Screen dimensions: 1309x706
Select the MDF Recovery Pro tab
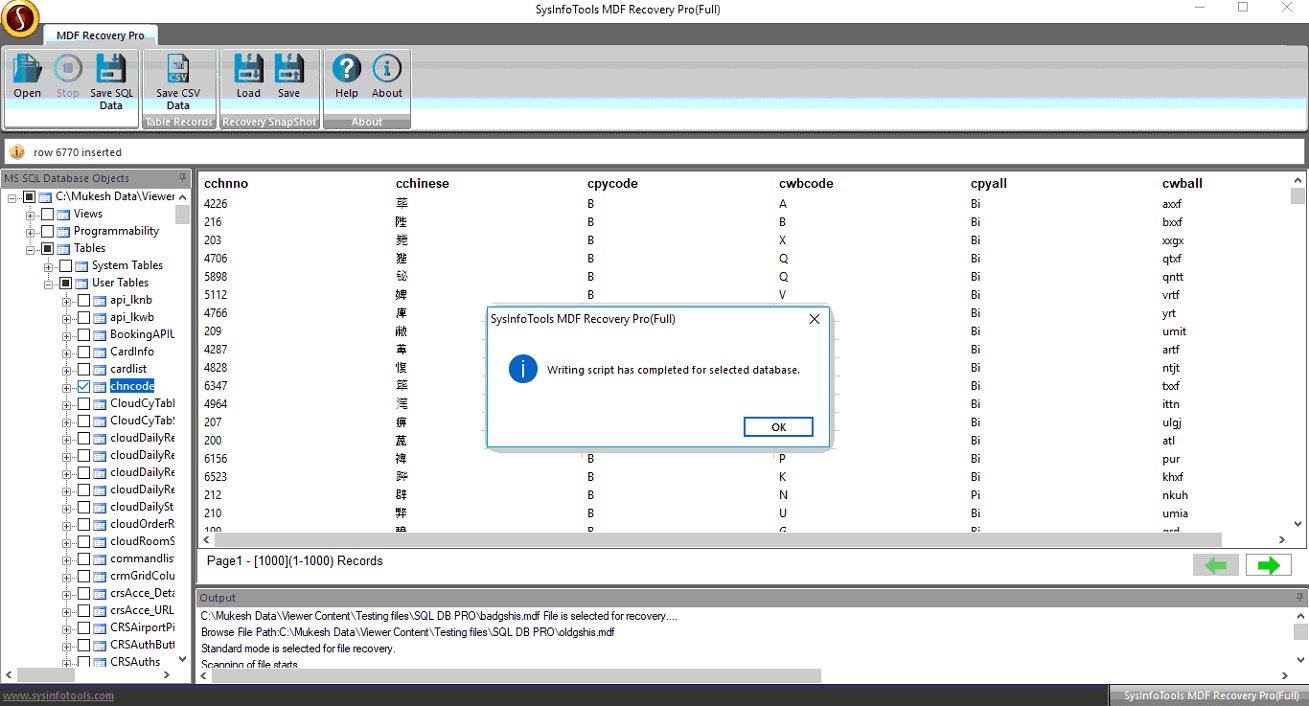tap(100, 35)
